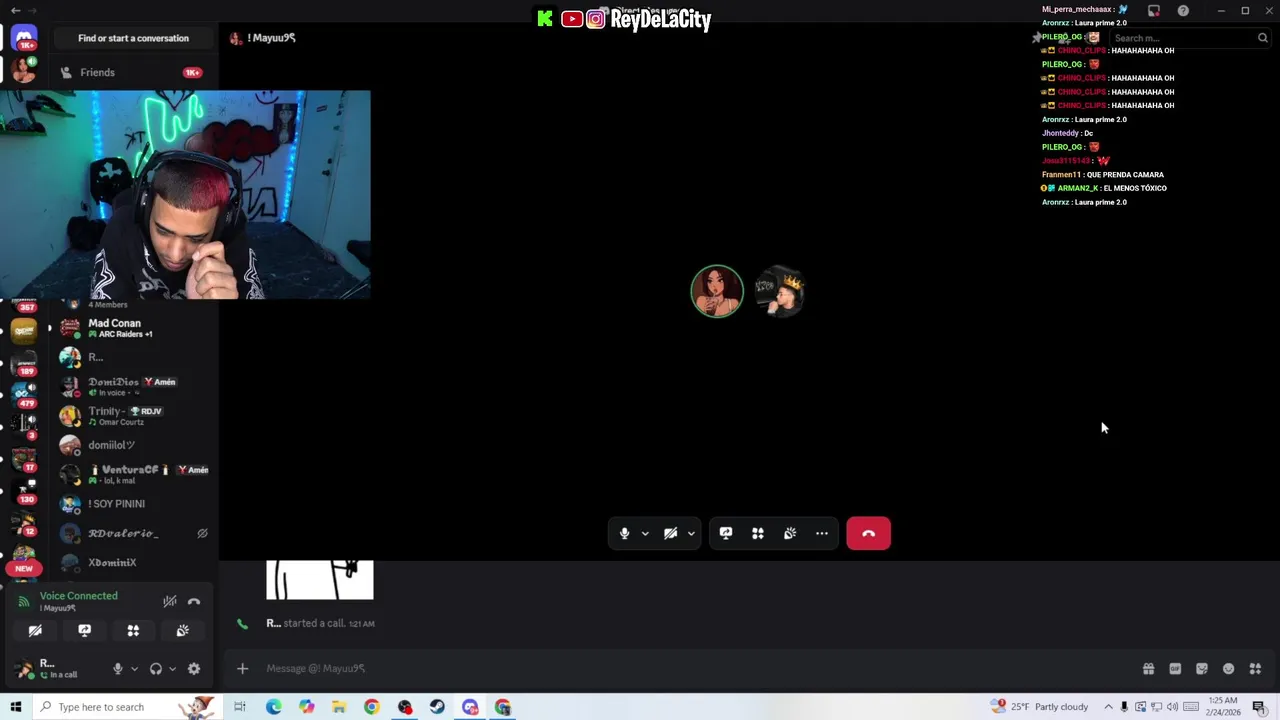The image size is (1280, 720).
Task: Open Microsoft Edge from taskbar
Action: [273, 707]
